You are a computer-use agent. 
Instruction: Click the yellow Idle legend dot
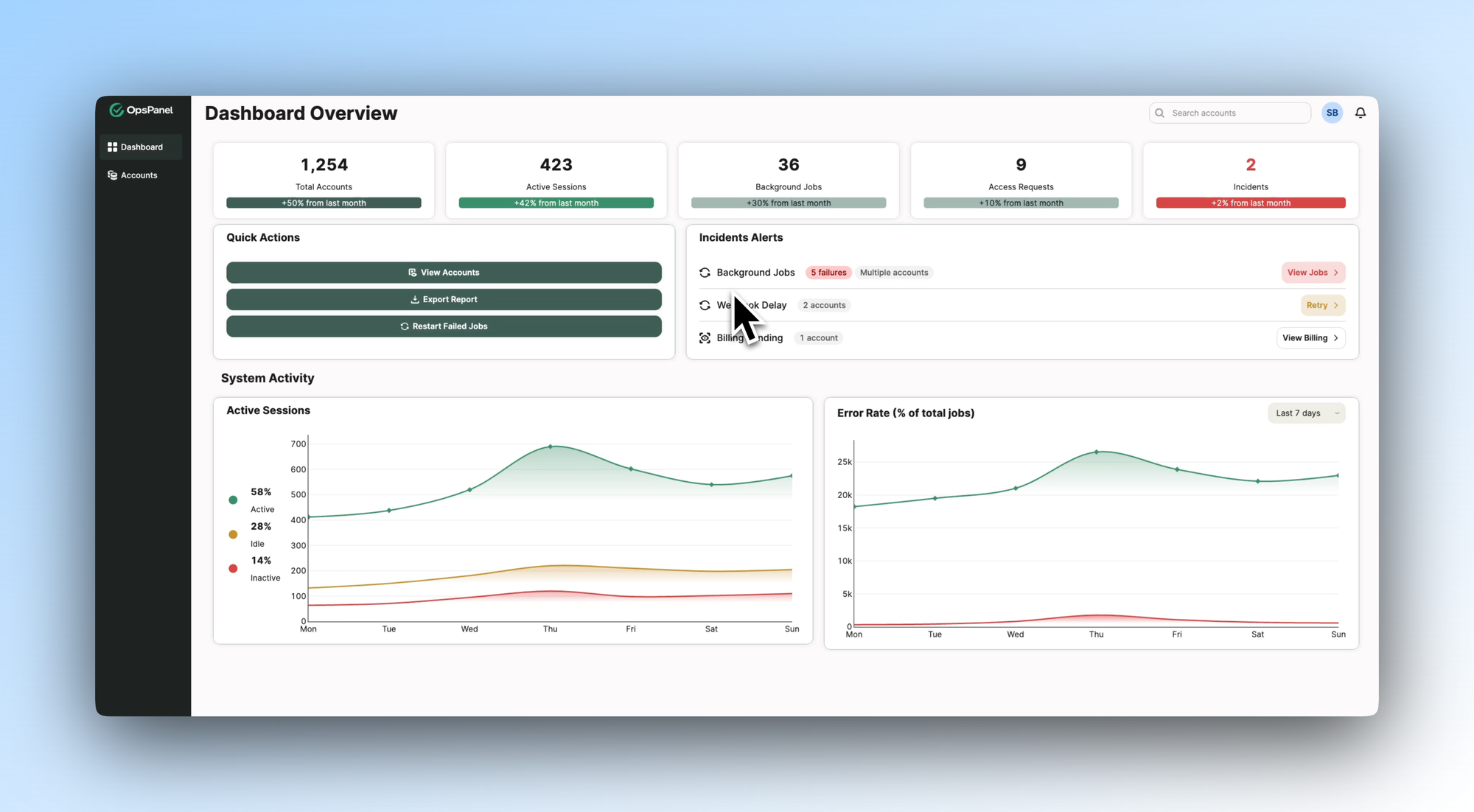click(x=233, y=535)
